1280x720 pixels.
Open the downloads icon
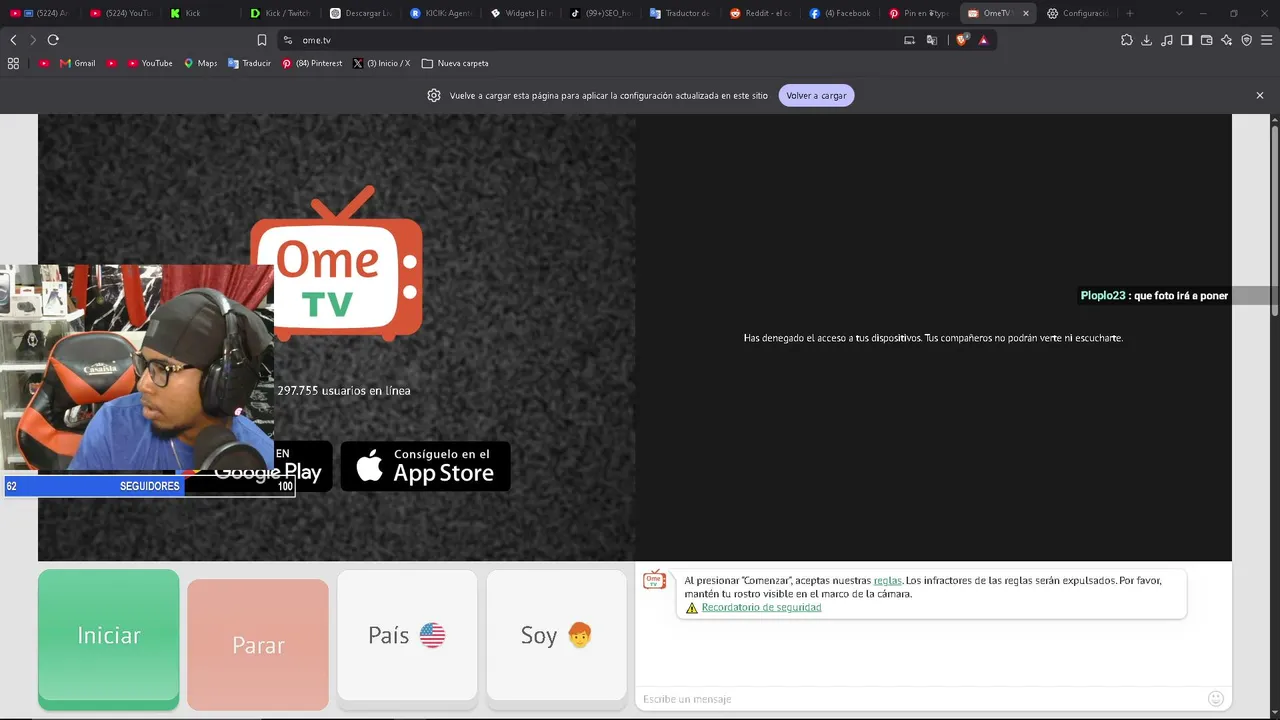[x=1147, y=40]
